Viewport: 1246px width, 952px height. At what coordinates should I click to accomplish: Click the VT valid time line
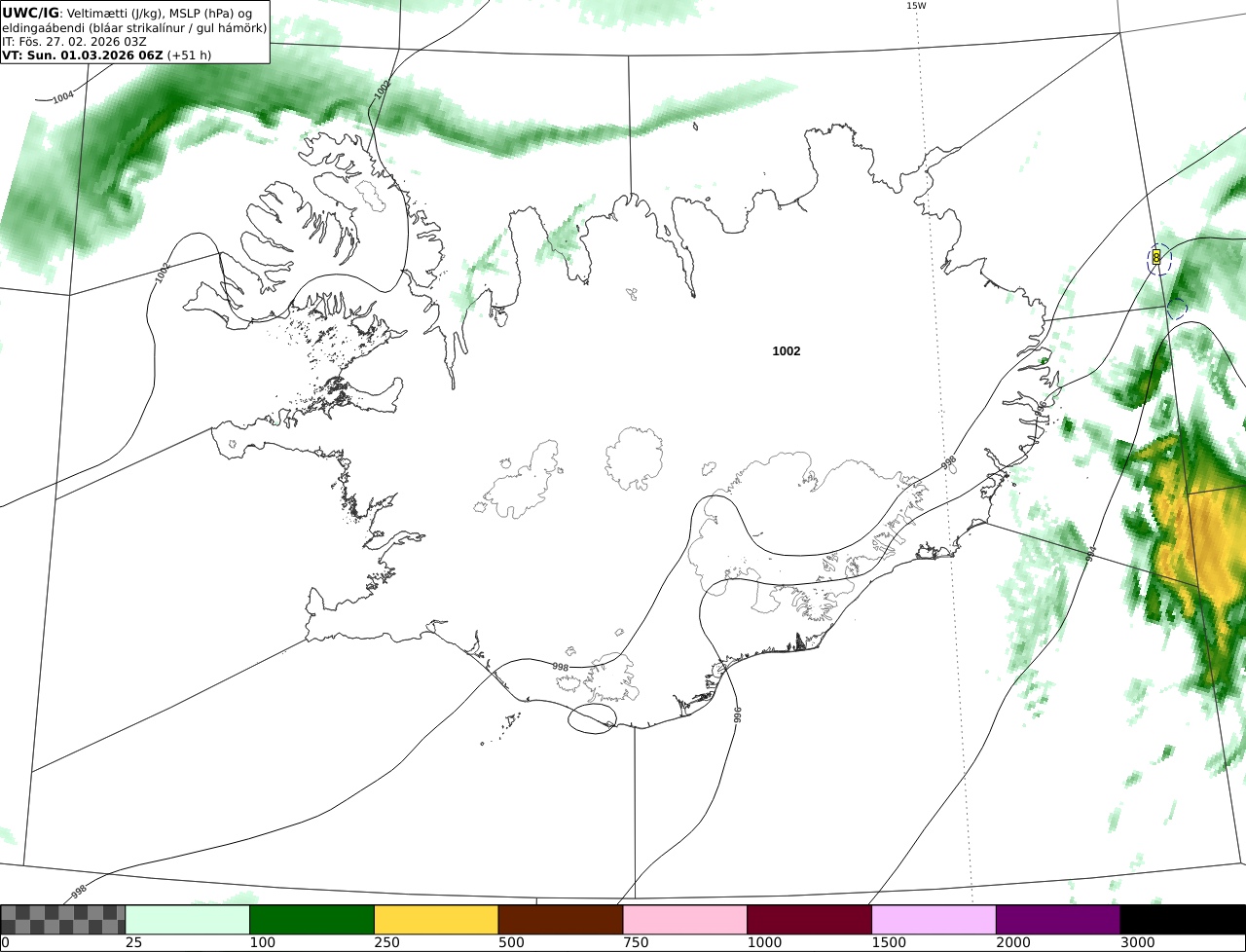coord(106,55)
